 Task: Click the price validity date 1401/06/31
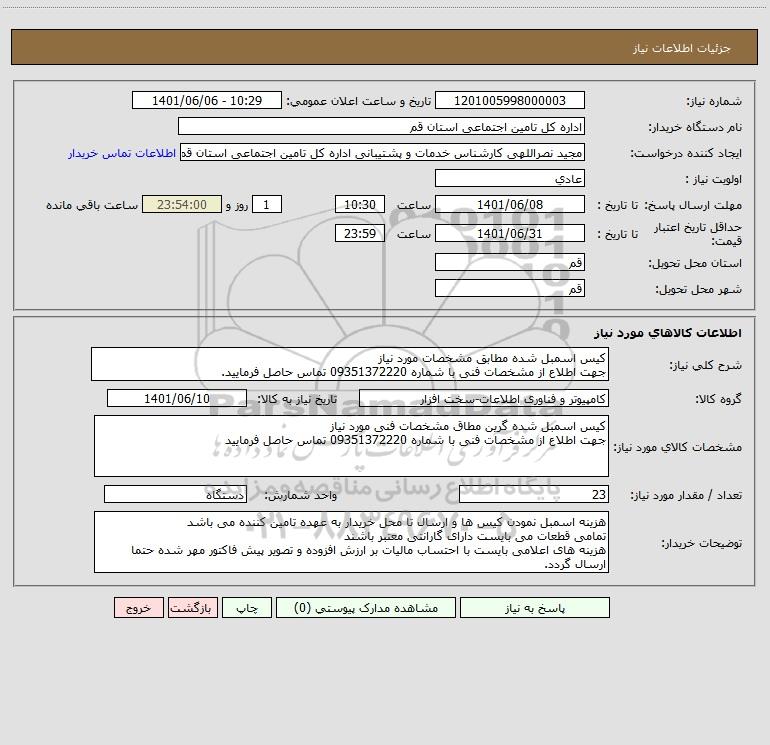point(510,233)
